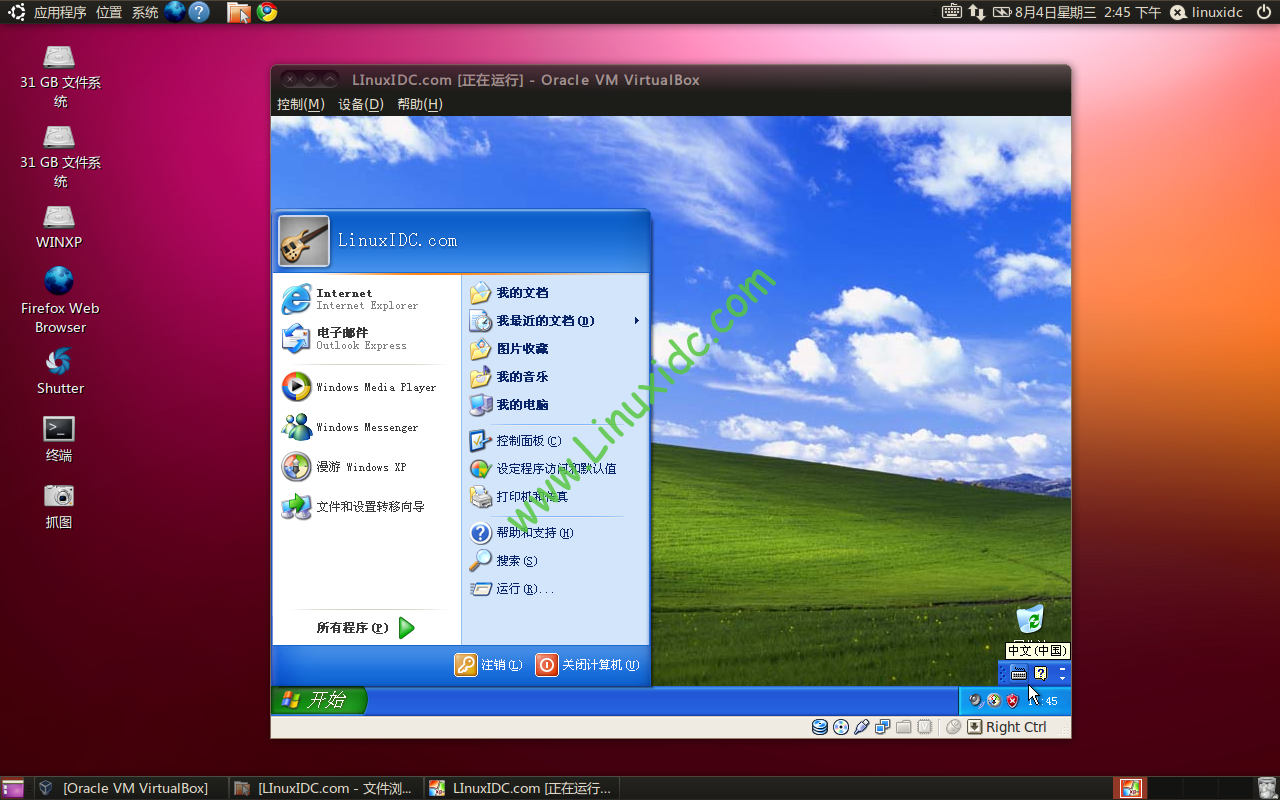
Task: Open the 设备(D) menu in VirtualBox
Action: pyautogui.click(x=361, y=104)
